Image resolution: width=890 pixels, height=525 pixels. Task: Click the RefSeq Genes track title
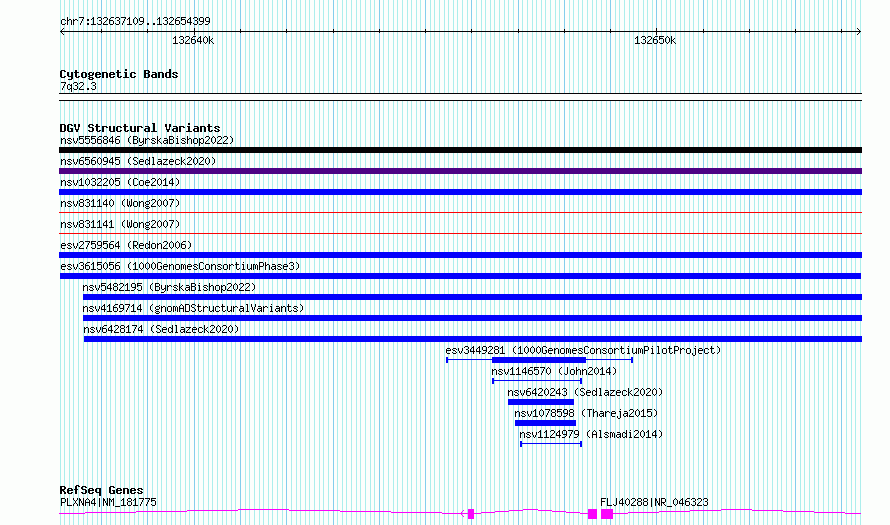click(102, 490)
